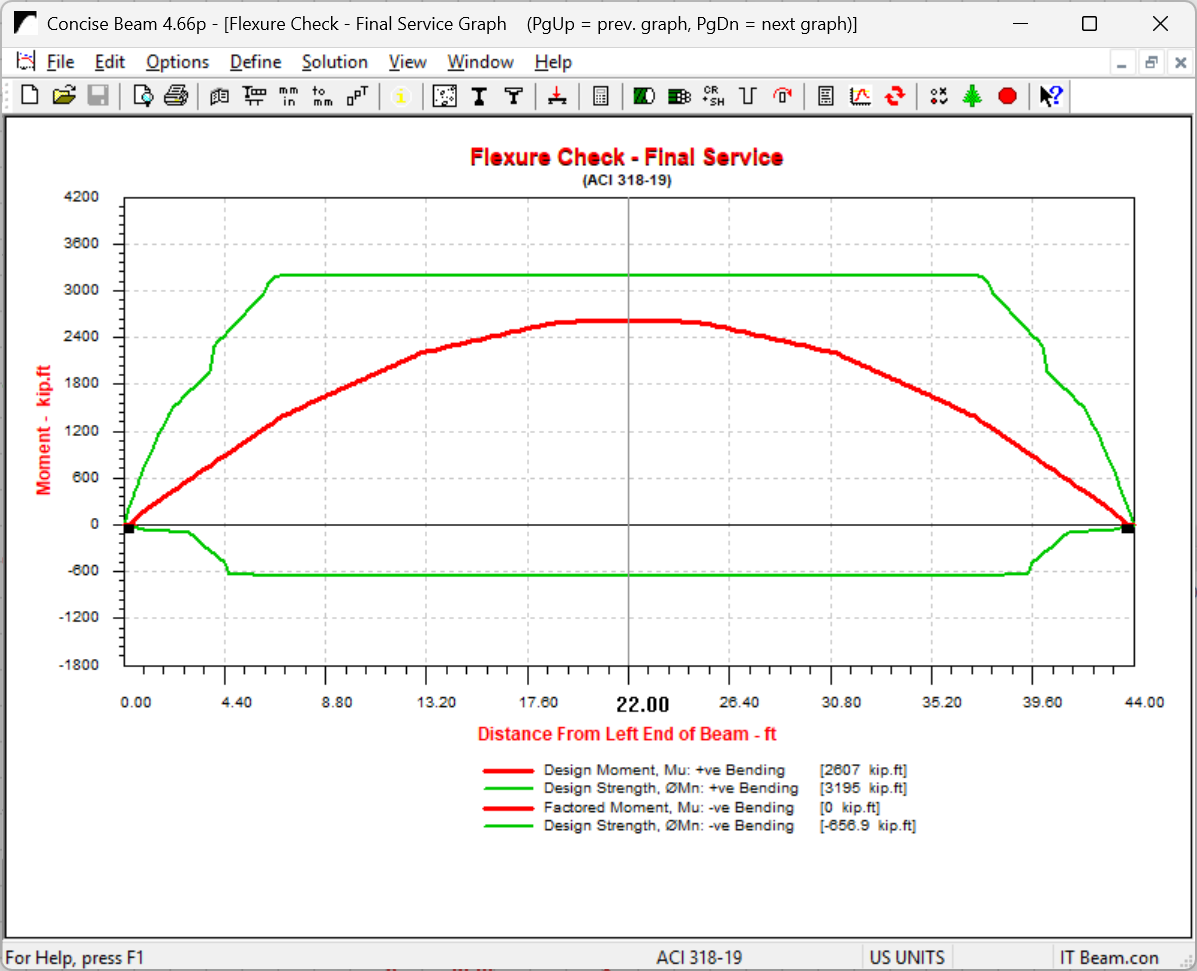Click the yellow information icon
Viewport: 1197px width, 971px height.
click(x=401, y=96)
